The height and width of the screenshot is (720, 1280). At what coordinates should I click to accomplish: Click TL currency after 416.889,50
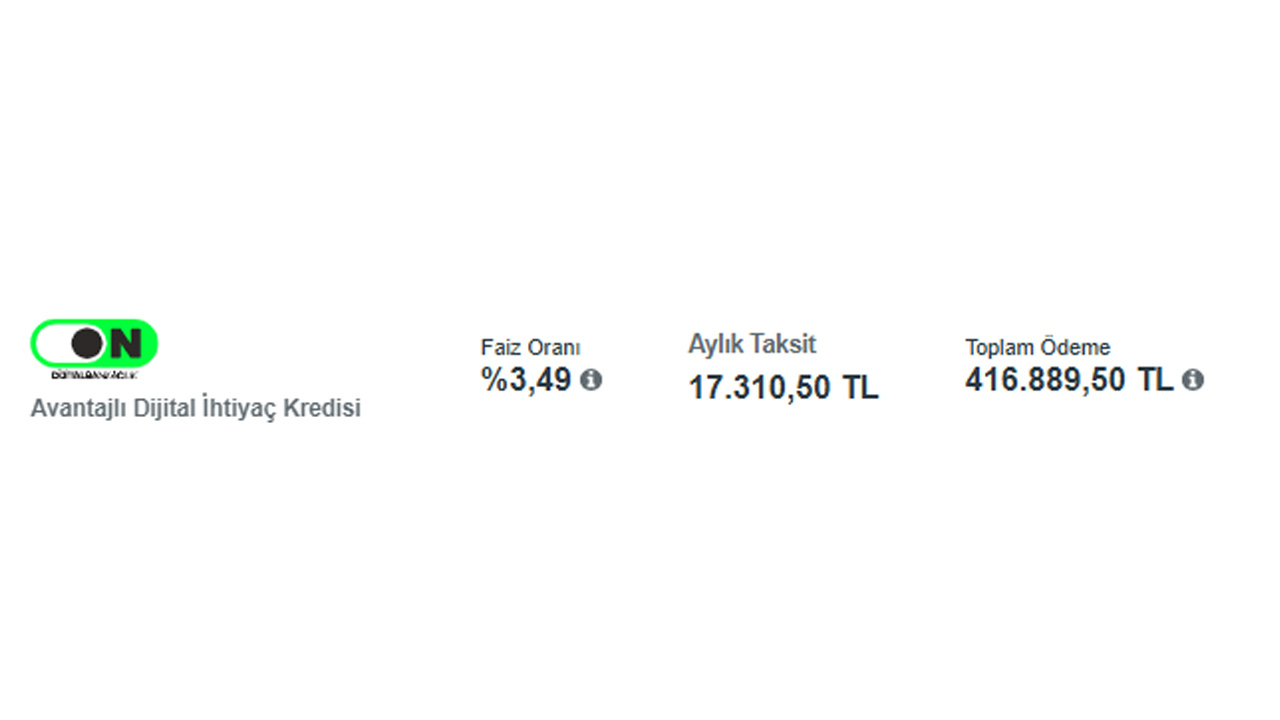pos(1155,380)
